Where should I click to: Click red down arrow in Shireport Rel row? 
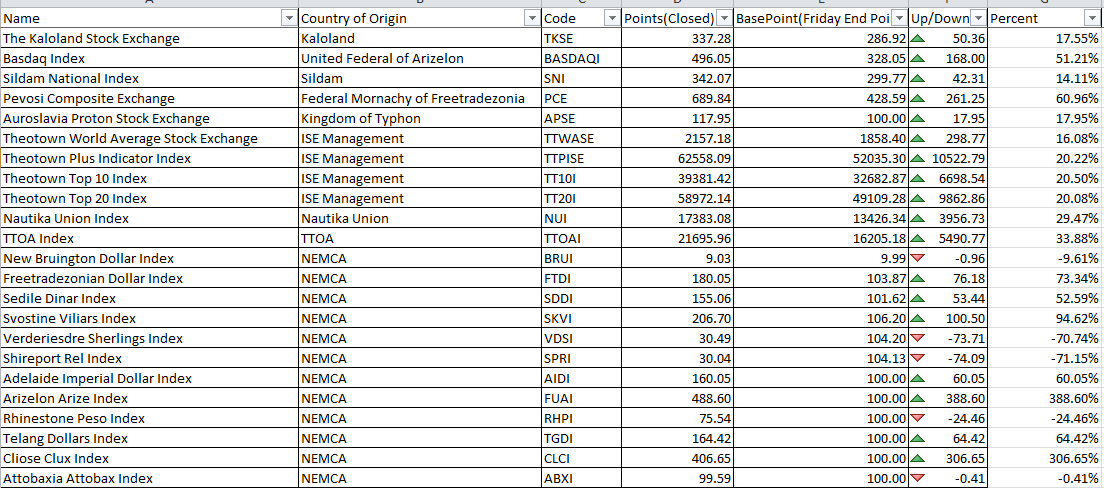point(917,358)
